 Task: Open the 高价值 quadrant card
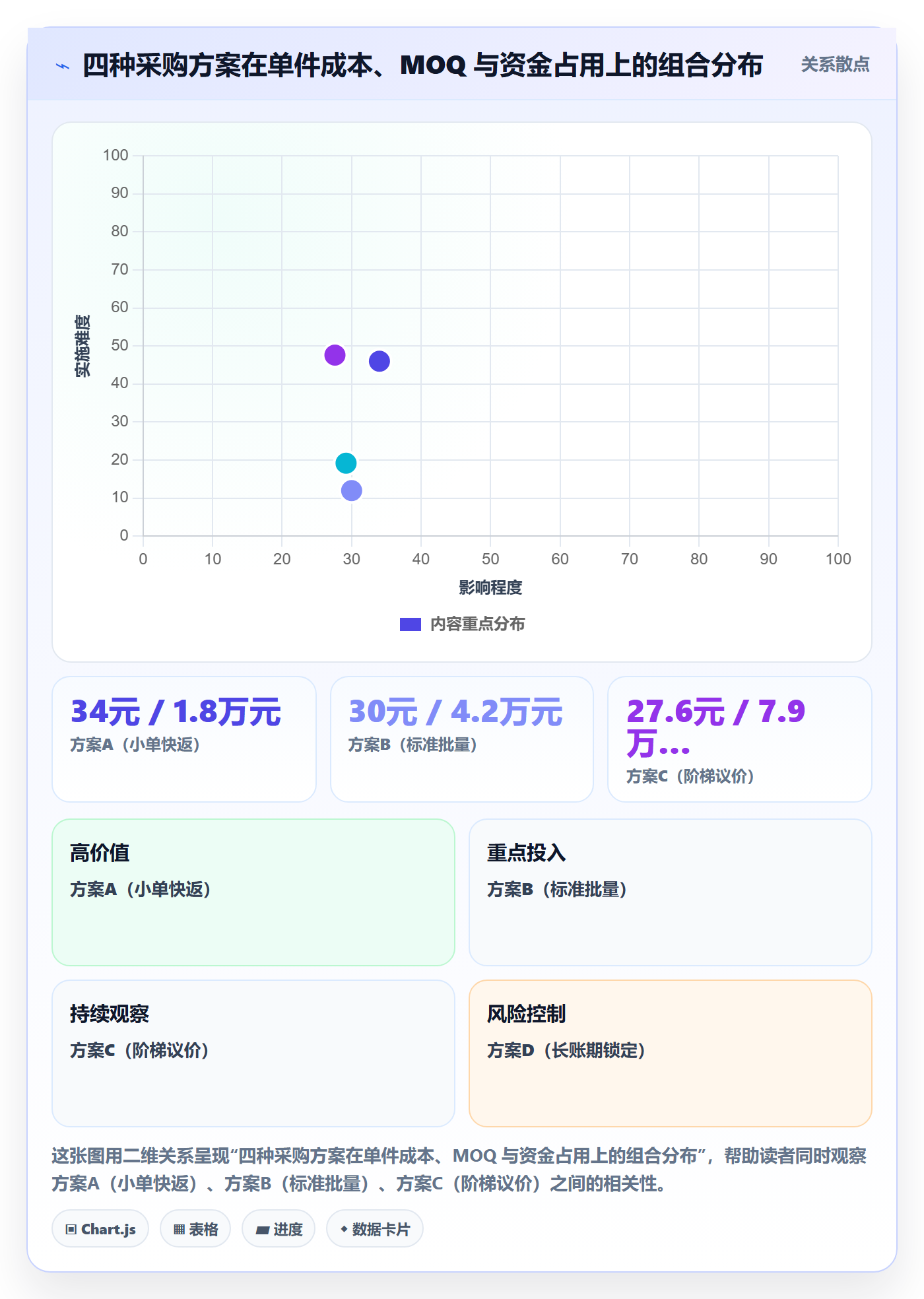click(x=253, y=892)
